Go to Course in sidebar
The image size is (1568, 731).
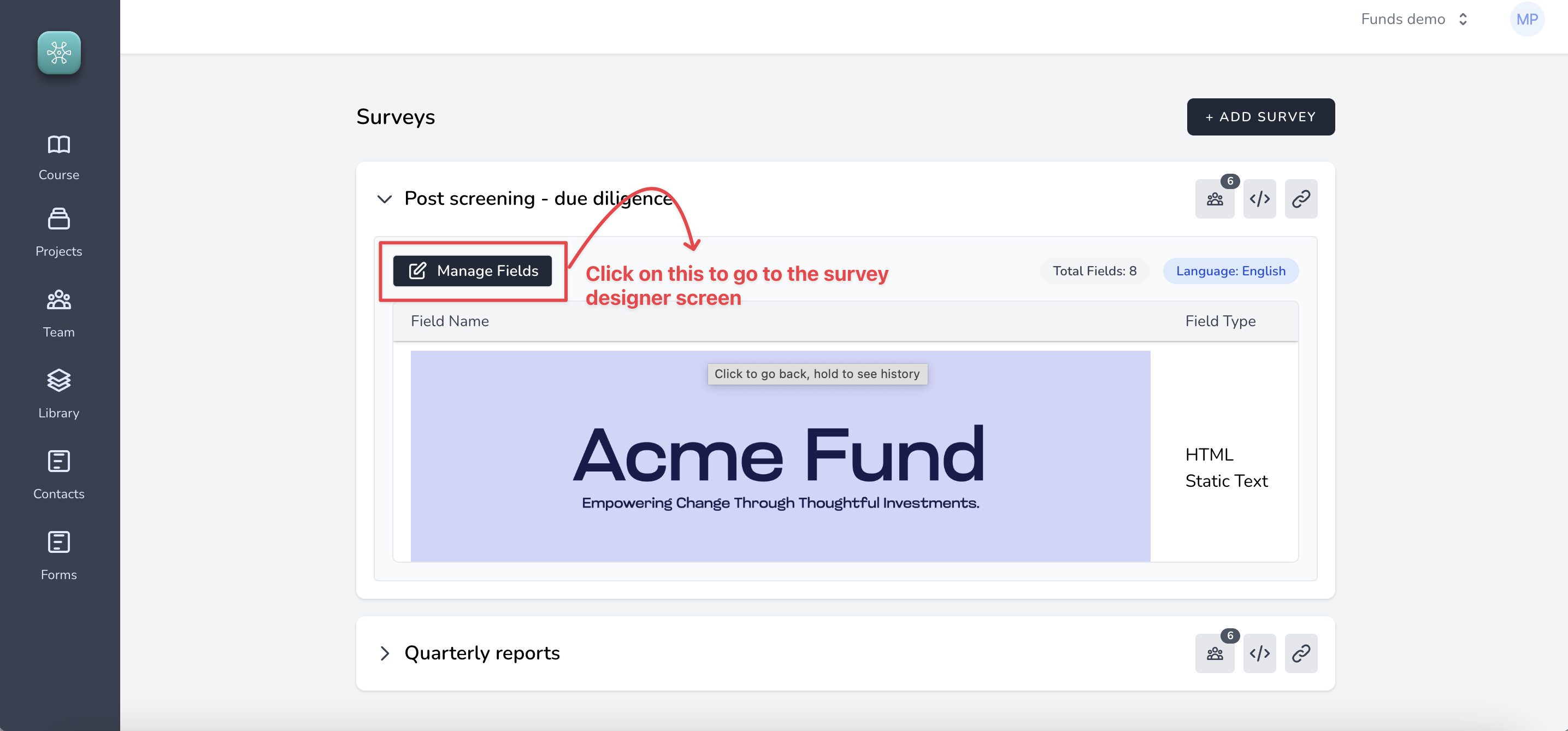pyautogui.click(x=59, y=158)
